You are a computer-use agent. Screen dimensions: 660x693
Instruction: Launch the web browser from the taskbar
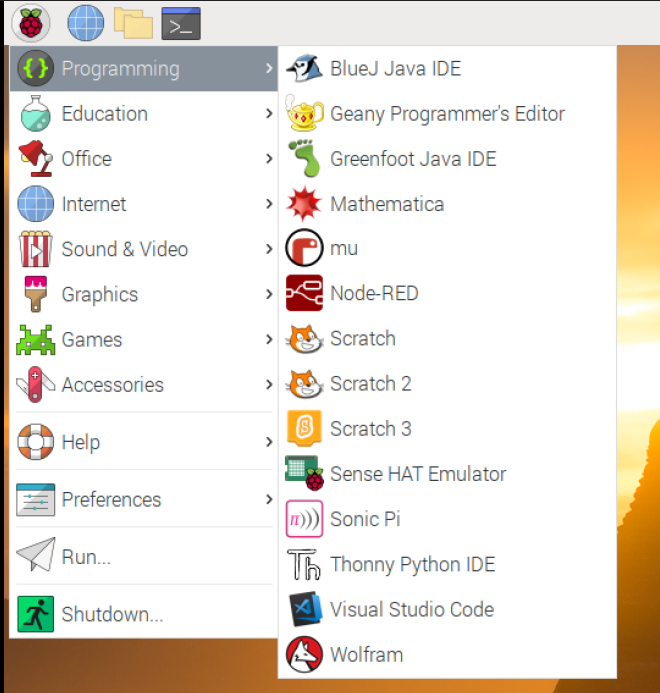(x=86, y=23)
